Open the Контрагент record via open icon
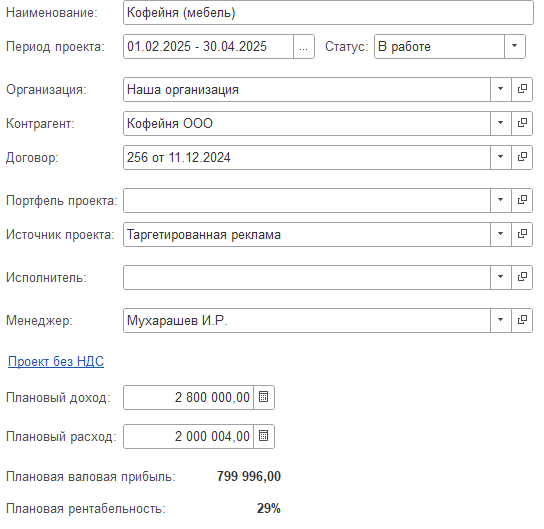The height and width of the screenshot is (529, 544). [522, 123]
